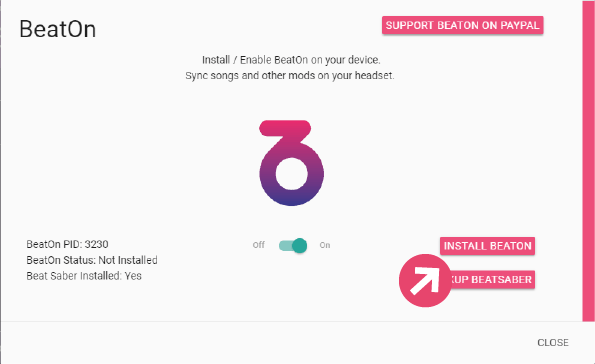The width and height of the screenshot is (595, 364).
Task: Click the pink circular arrow icon
Action: pos(425,280)
